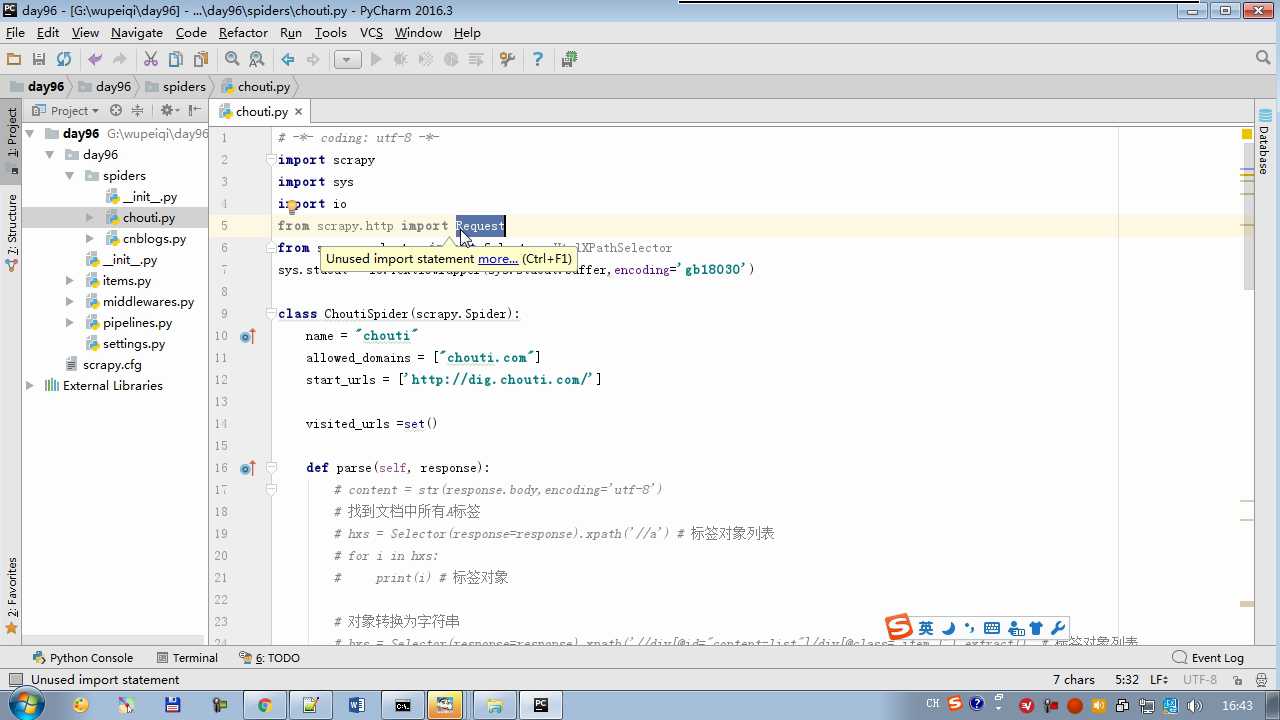This screenshot has width=1280, height=720.
Task: Close the chouti.py editor tab
Action: pyautogui.click(x=298, y=112)
